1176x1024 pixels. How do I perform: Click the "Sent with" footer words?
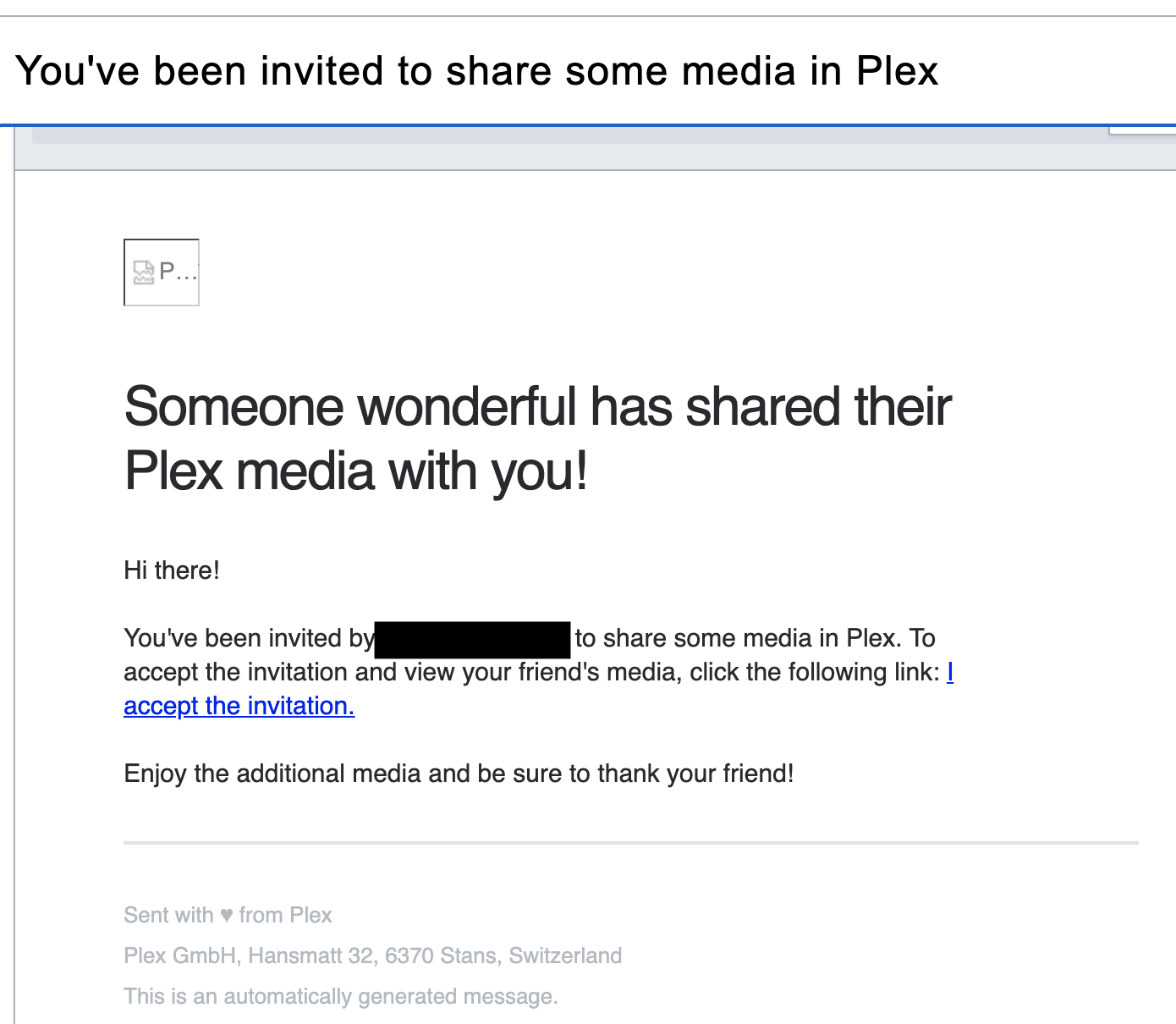(x=168, y=915)
